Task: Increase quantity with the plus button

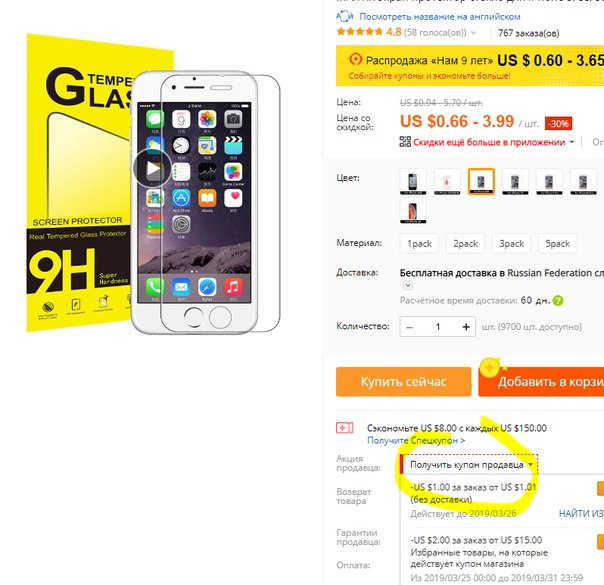Action: tap(466, 327)
